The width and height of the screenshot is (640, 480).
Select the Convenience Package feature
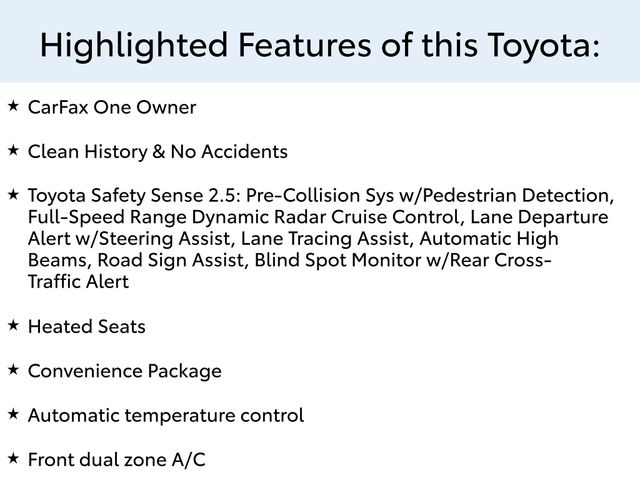tap(125, 371)
